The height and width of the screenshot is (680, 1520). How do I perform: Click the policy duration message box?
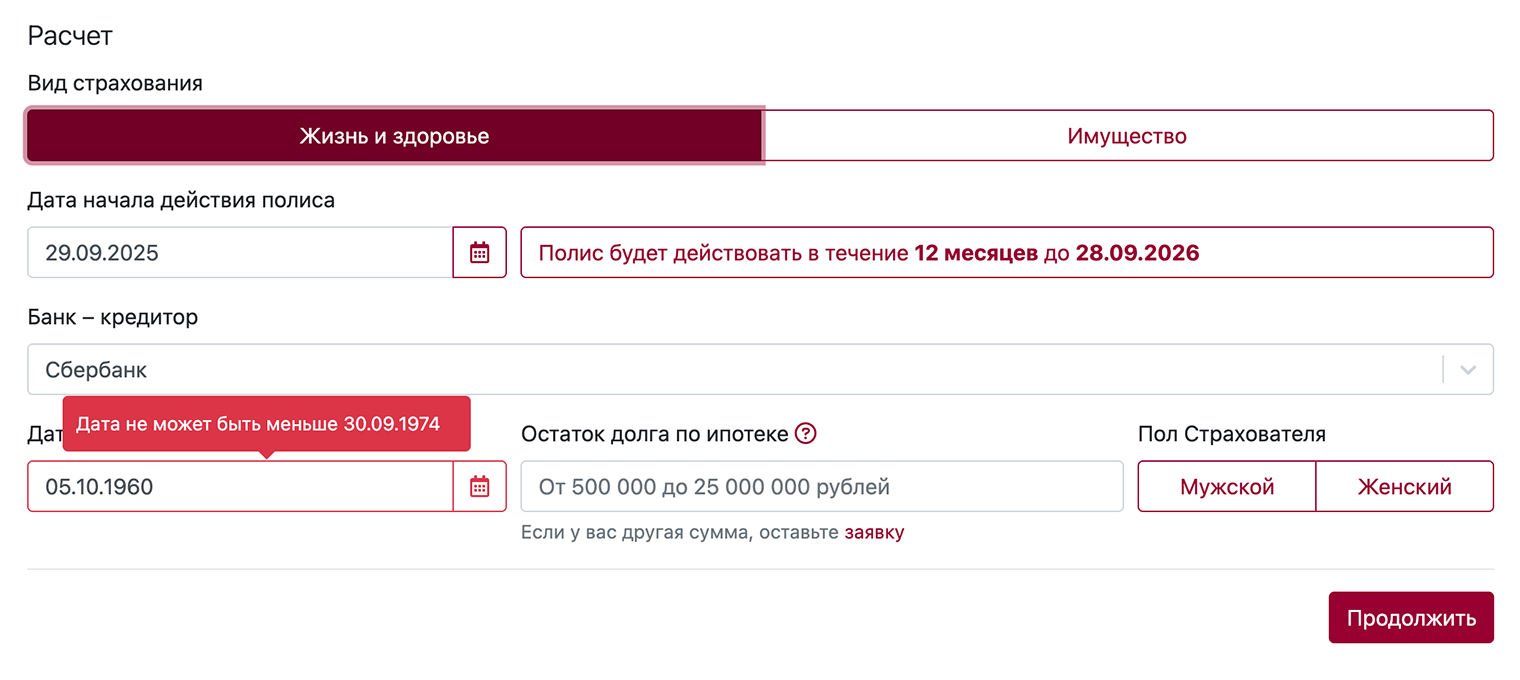pos(1005,252)
